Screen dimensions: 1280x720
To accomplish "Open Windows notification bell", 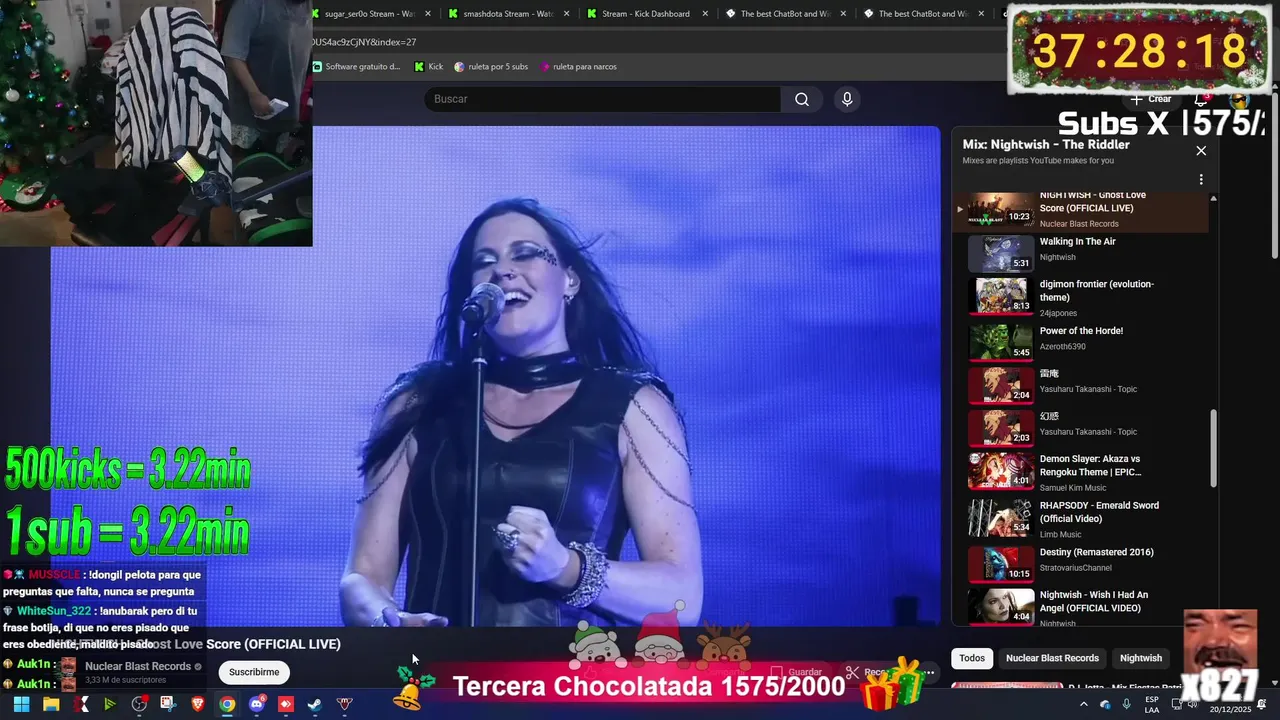I will (1262, 704).
